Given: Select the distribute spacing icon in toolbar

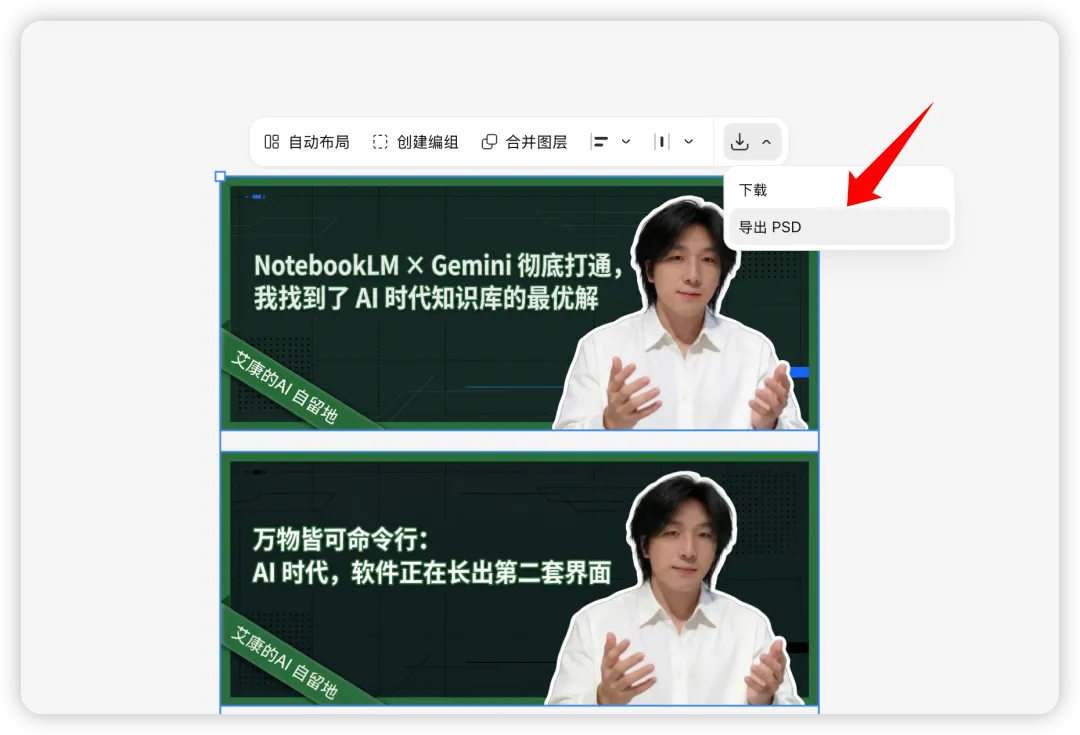Looking at the screenshot, I should (x=661, y=142).
